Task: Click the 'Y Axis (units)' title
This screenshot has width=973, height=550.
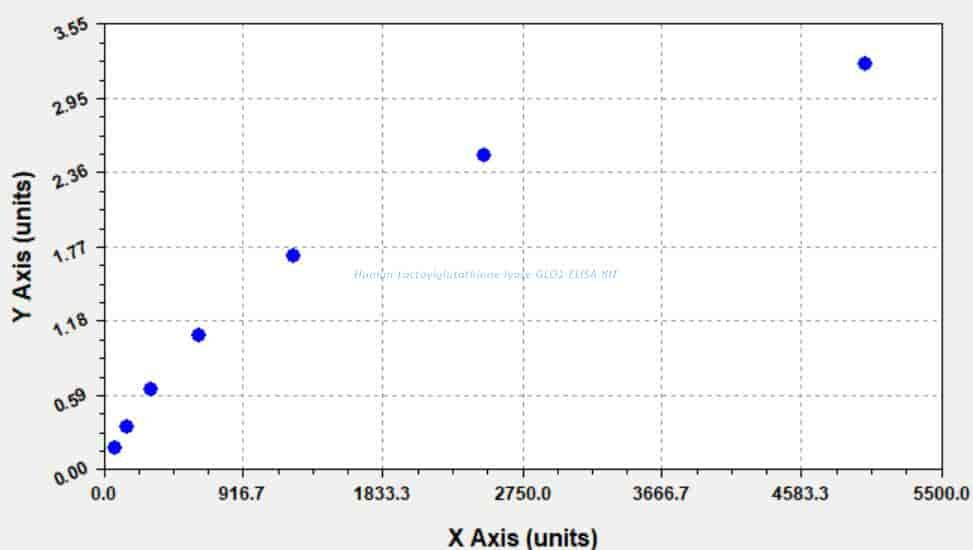Action: (22, 246)
